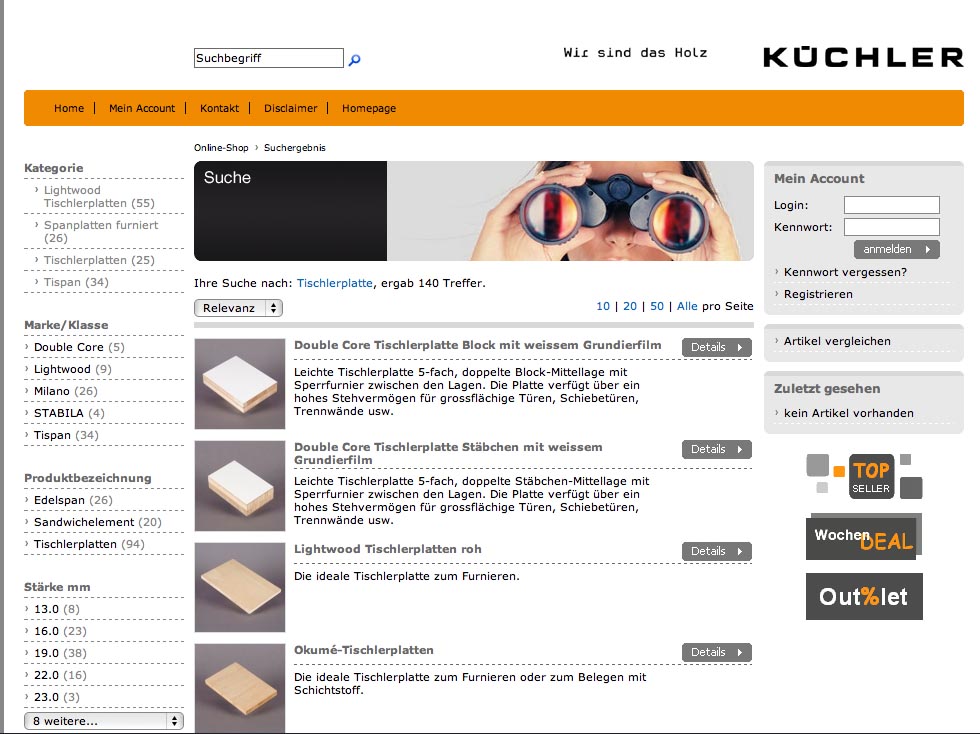Focus the Login input field

tap(891, 205)
